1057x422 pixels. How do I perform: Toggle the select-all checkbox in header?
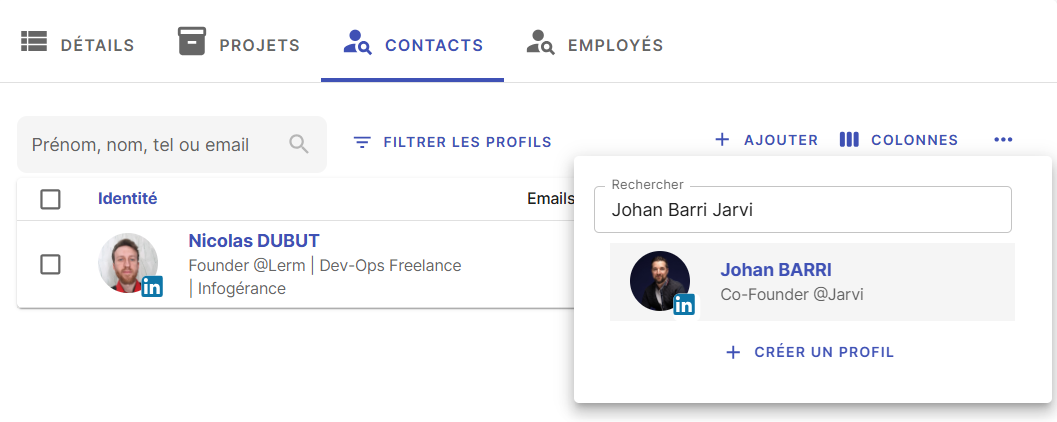click(50, 199)
